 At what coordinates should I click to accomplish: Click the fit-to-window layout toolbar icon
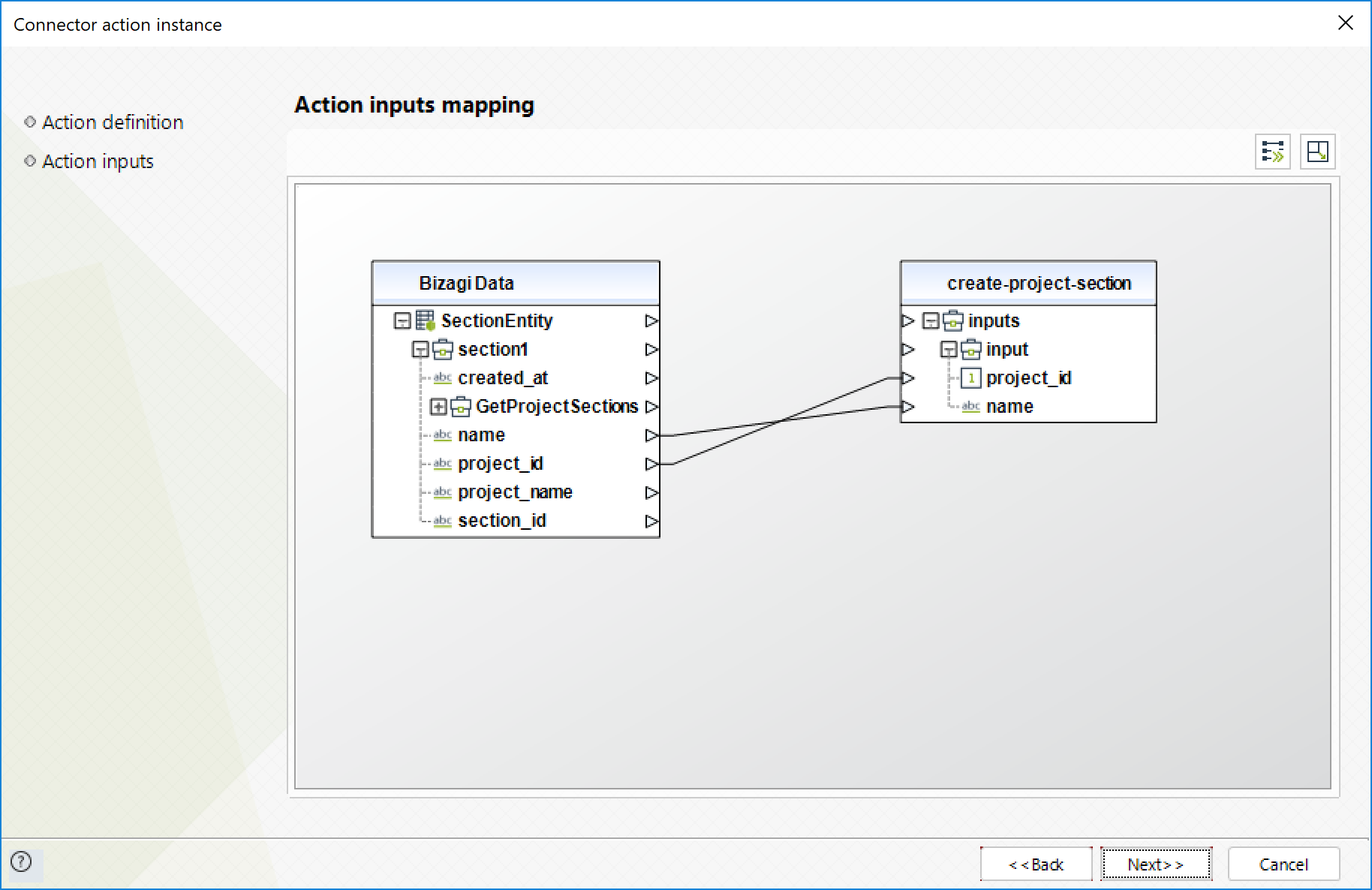click(1317, 152)
